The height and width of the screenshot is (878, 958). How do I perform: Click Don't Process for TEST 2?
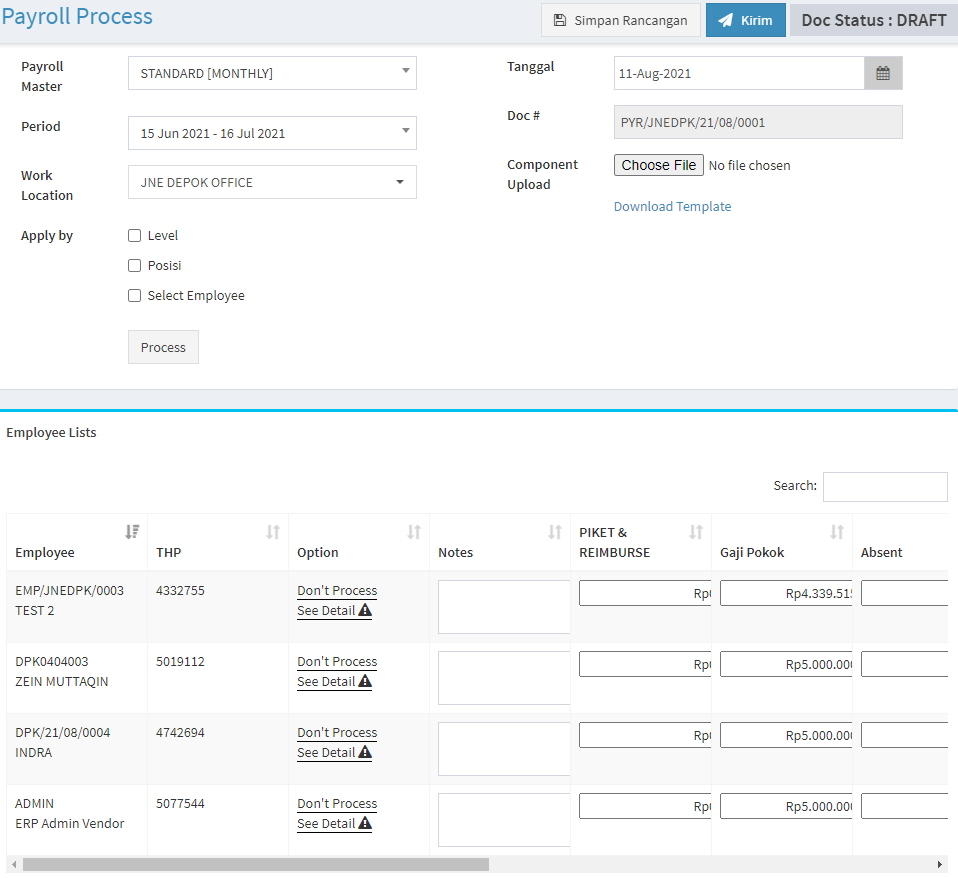337,590
